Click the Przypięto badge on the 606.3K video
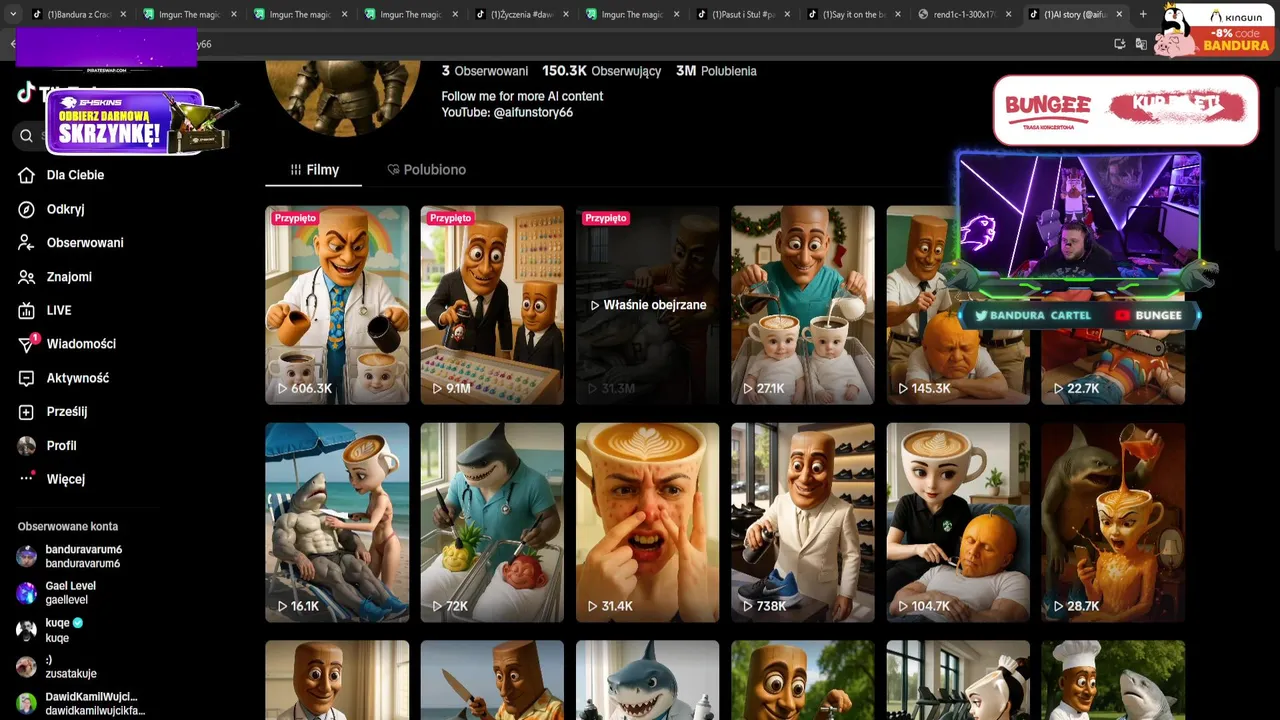The image size is (1280, 720). [x=295, y=218]
